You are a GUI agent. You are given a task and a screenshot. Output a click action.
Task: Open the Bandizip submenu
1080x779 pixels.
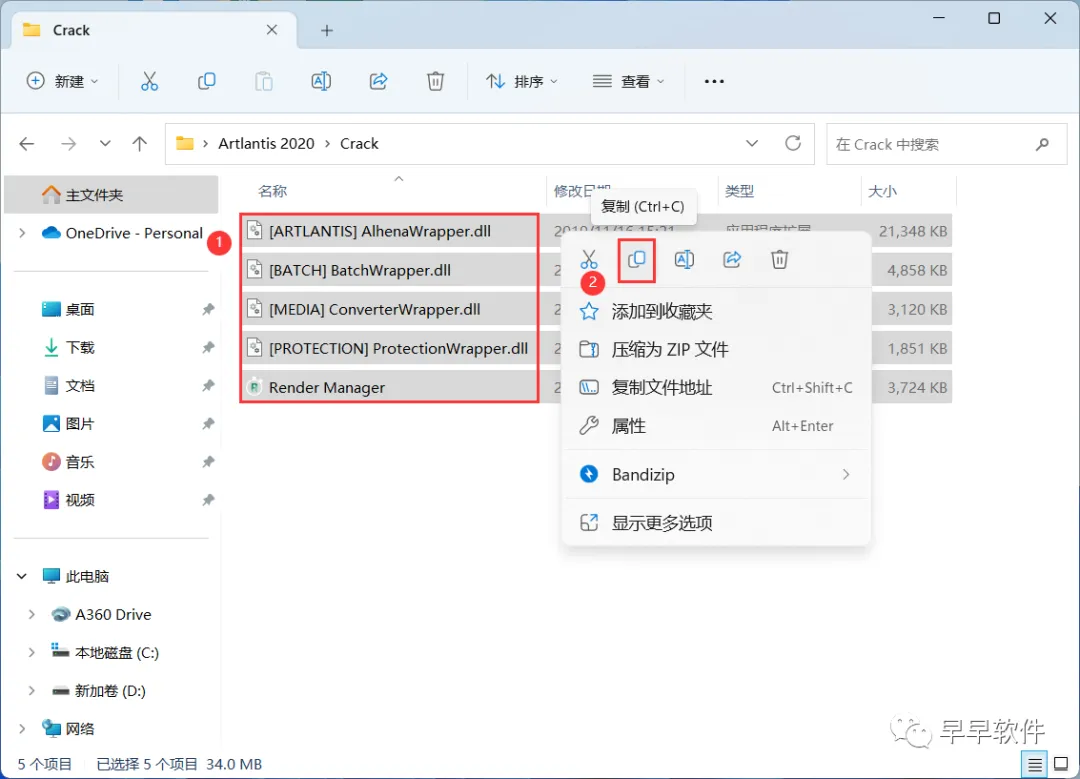tap(716, 474)
